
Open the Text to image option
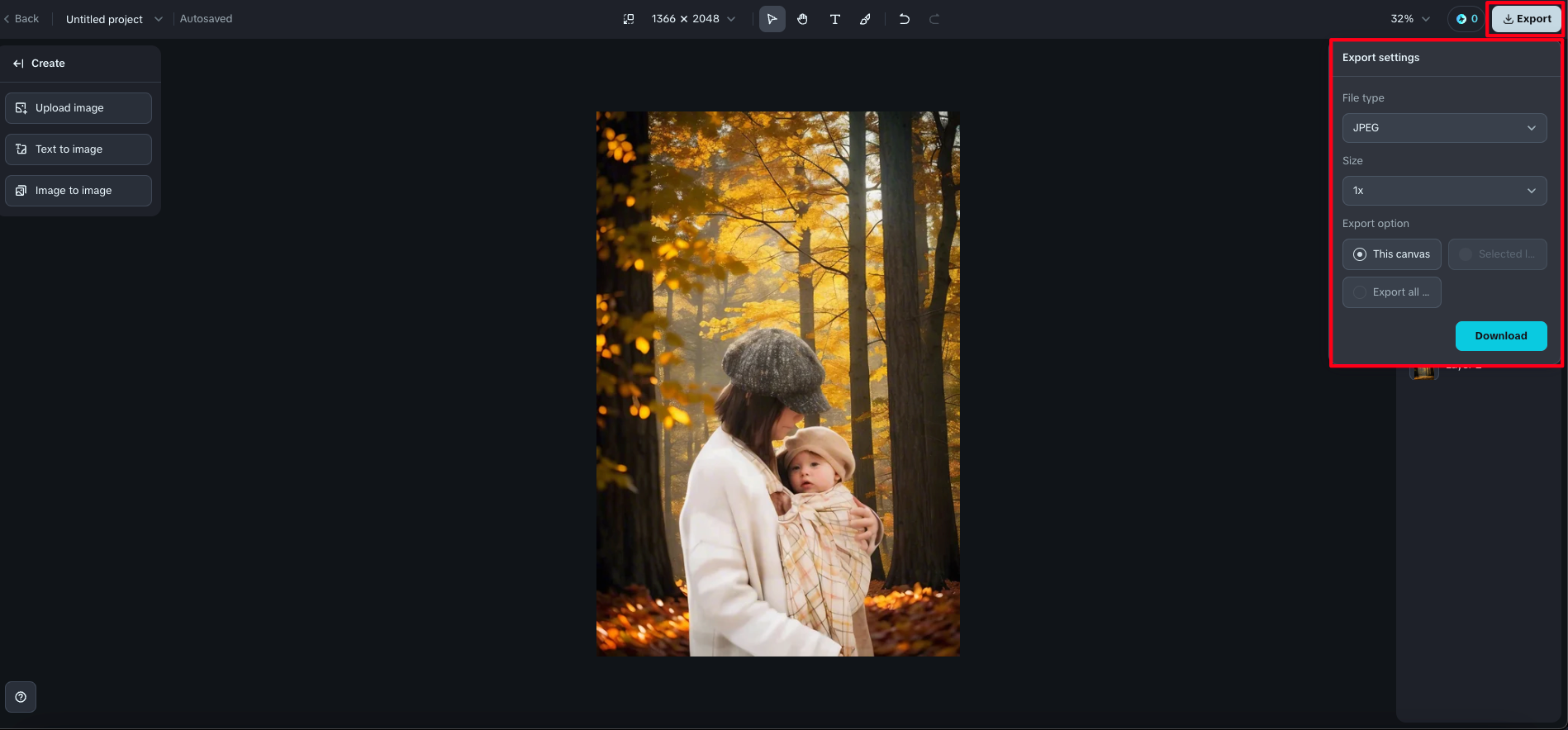[78, 149]
